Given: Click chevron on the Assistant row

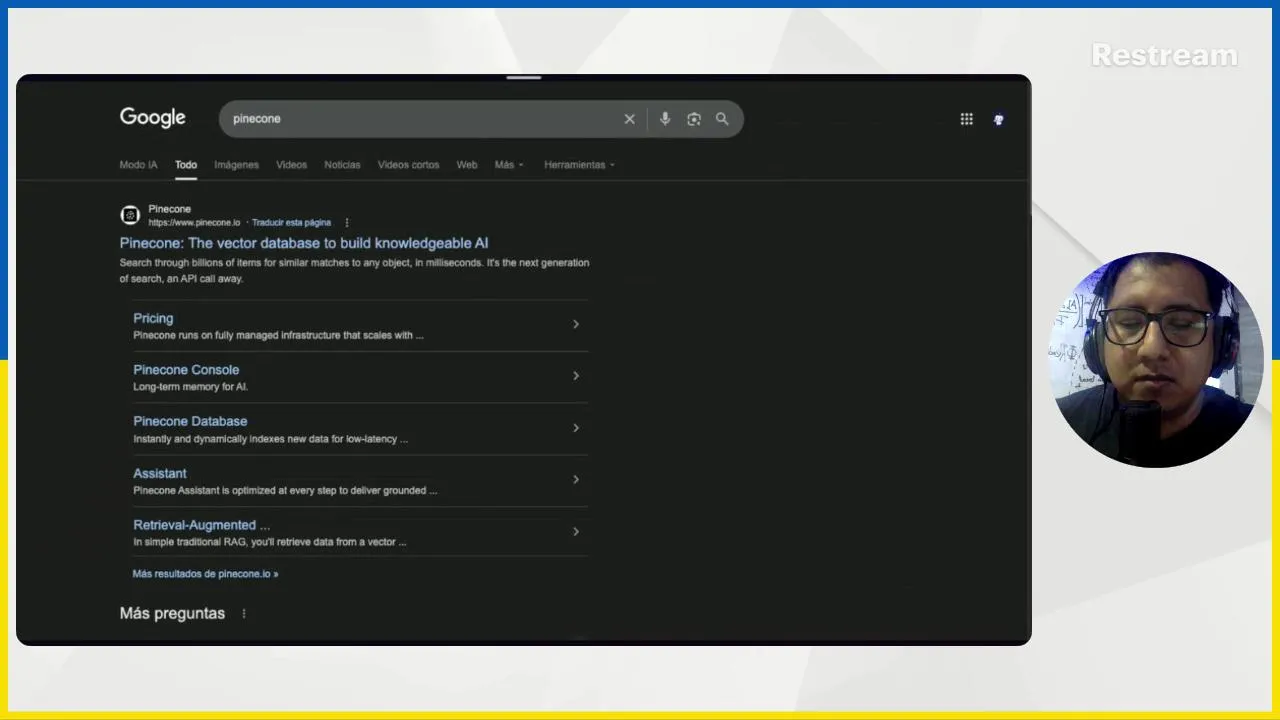Looking at the screenshot, I should coord(576,479).
